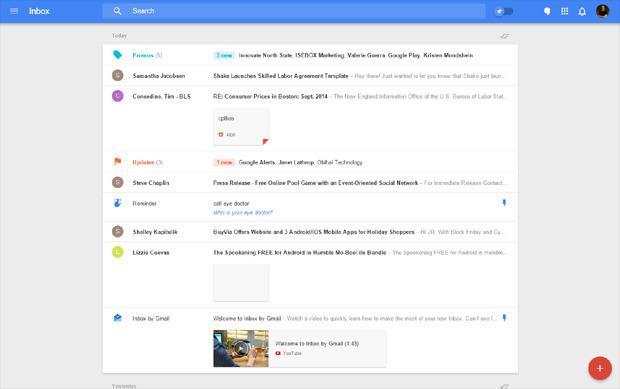Play the Welcome to Inbox video thumbnail
The width and height of the screenshot is (620, 389).
tap(241, 348)
